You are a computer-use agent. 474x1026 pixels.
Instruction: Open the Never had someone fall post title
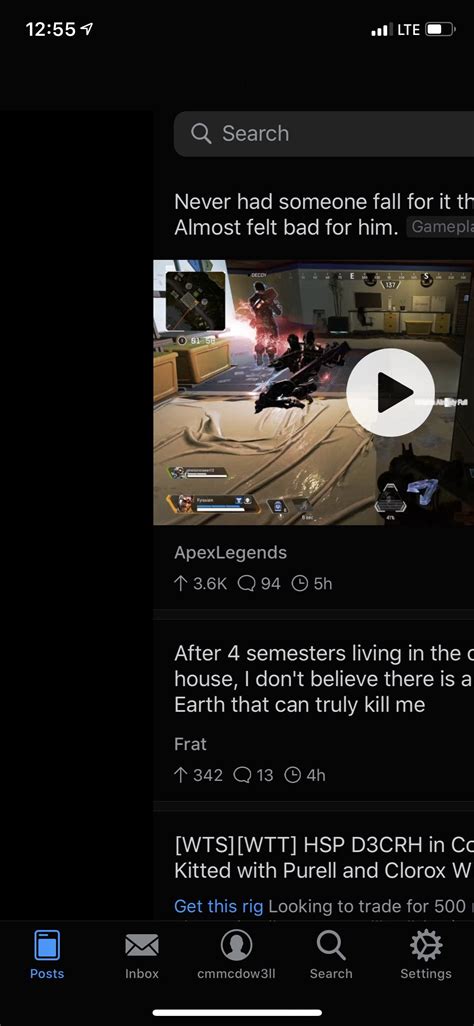pos(324,214)
